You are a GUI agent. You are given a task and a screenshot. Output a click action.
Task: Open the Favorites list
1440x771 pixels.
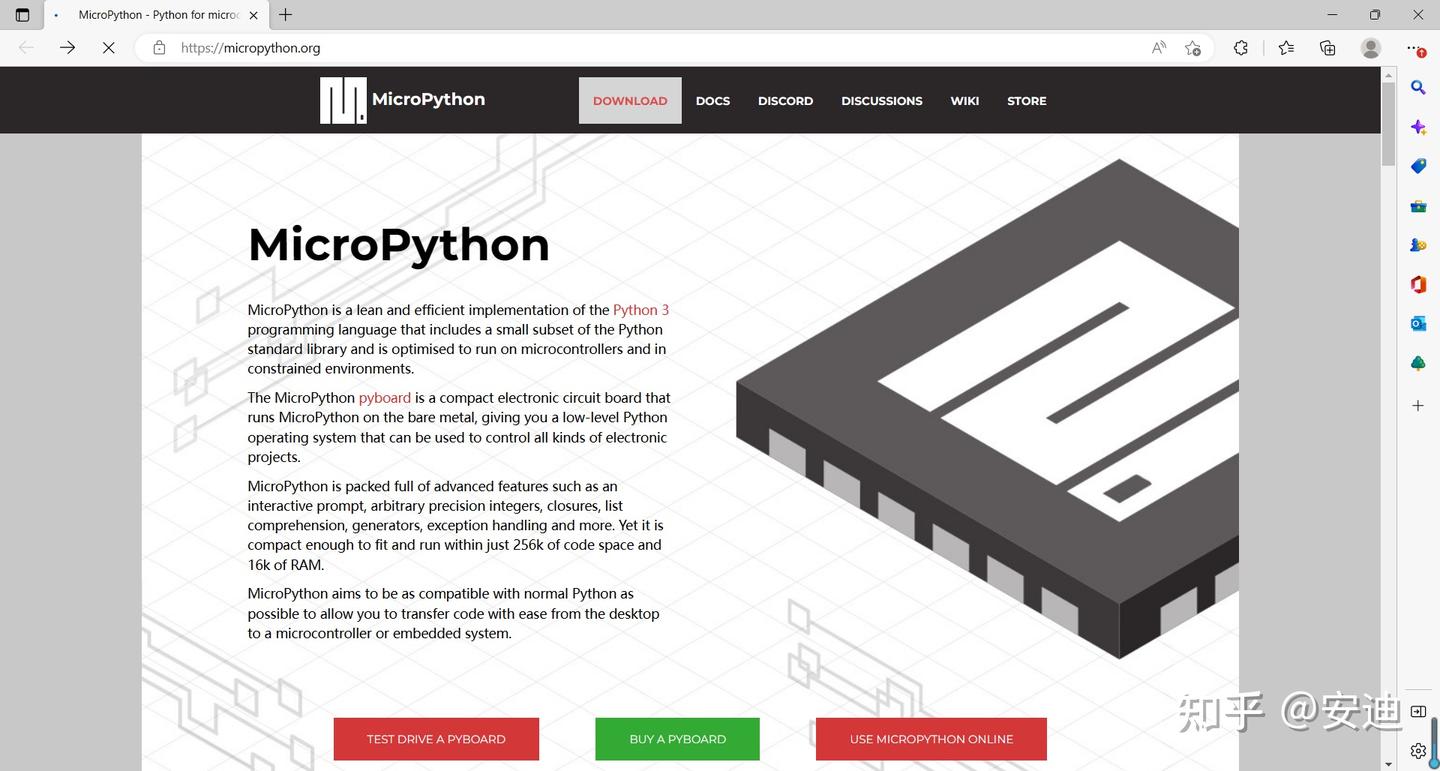coord(1286,47)
